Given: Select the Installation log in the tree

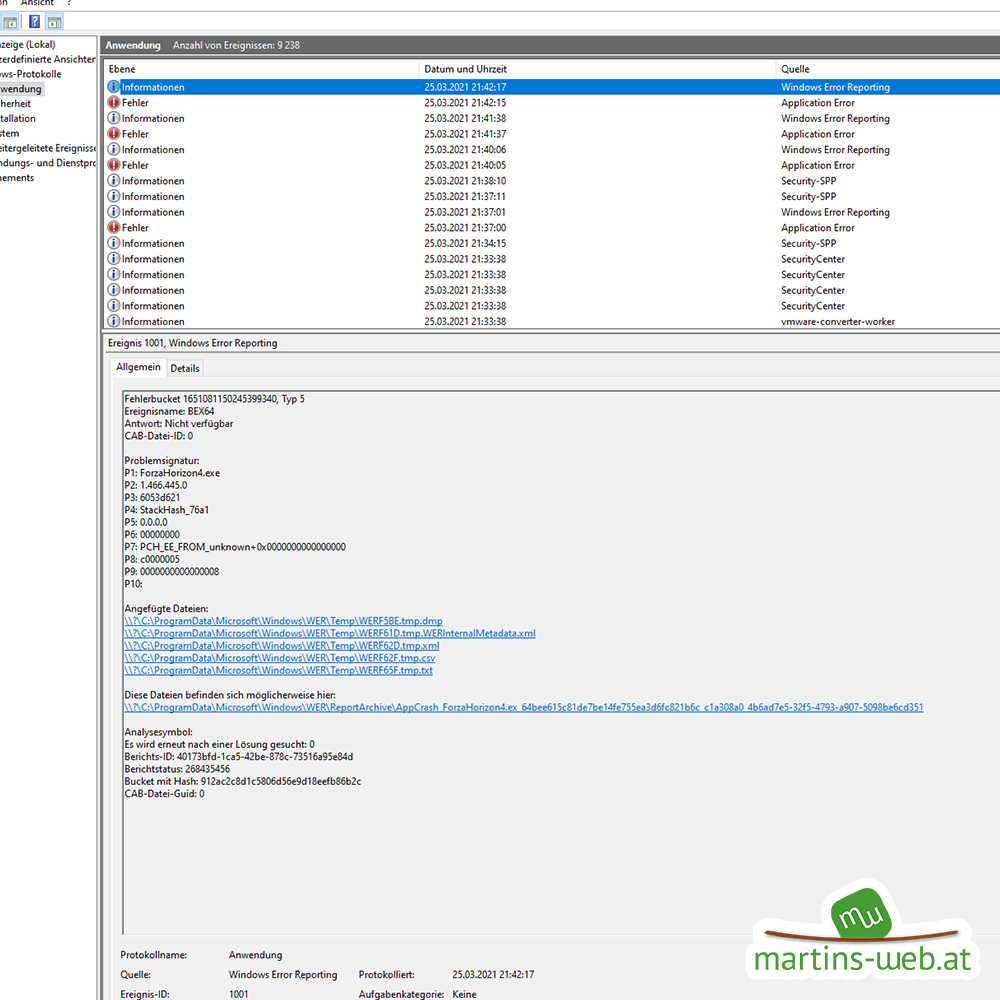Looking at the screenshot, I should pos(18,119).
